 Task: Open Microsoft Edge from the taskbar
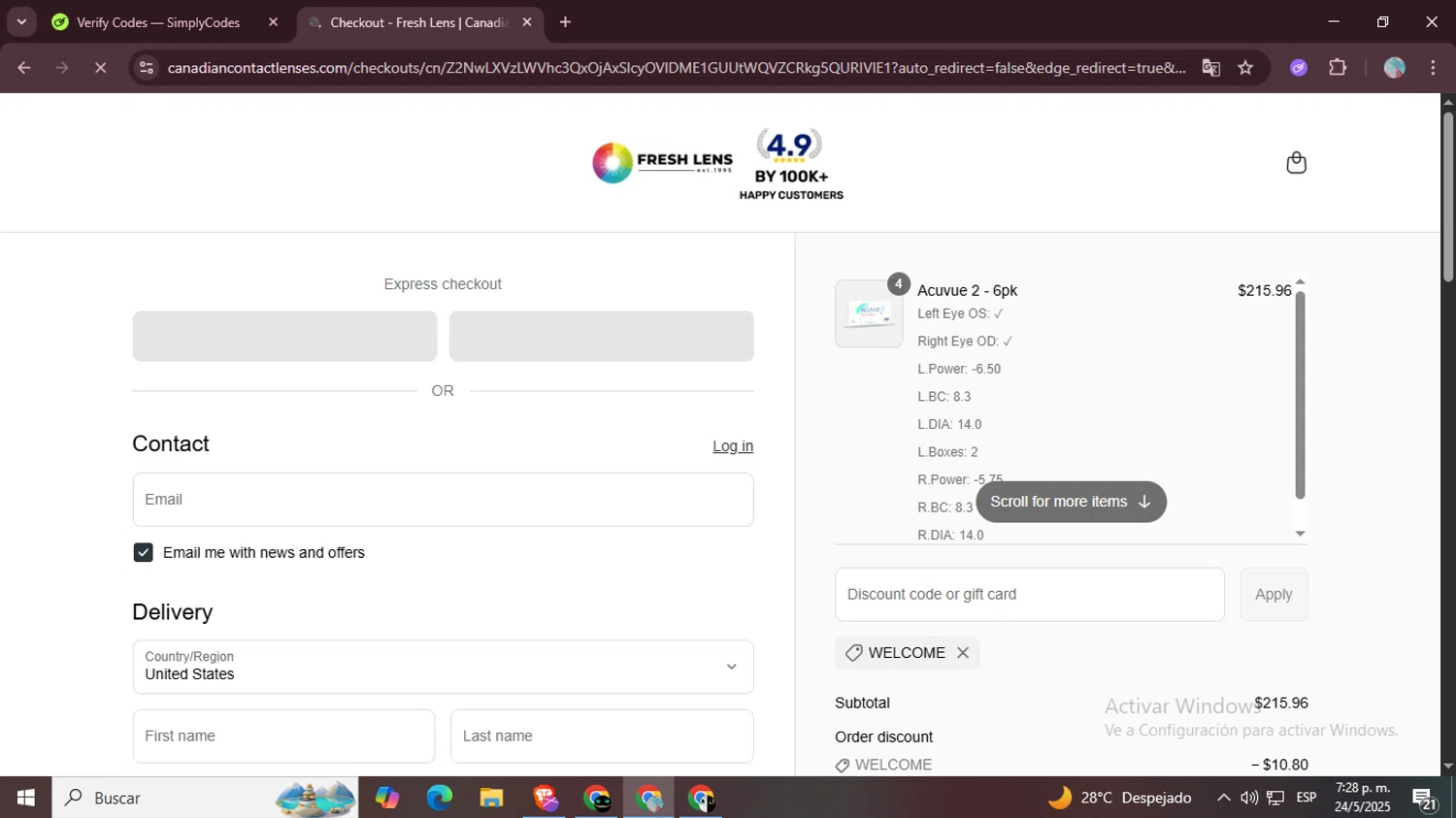tap(440, 798)
